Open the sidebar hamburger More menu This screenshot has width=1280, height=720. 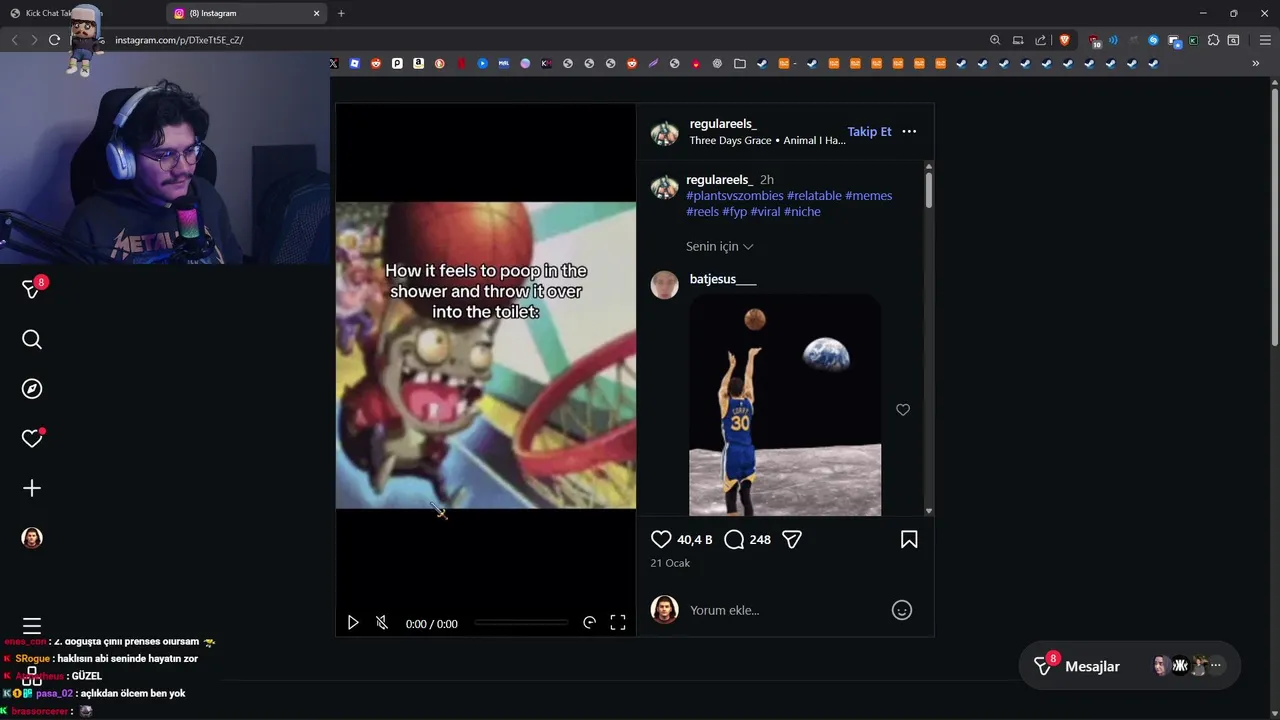[x=32, y=626]
